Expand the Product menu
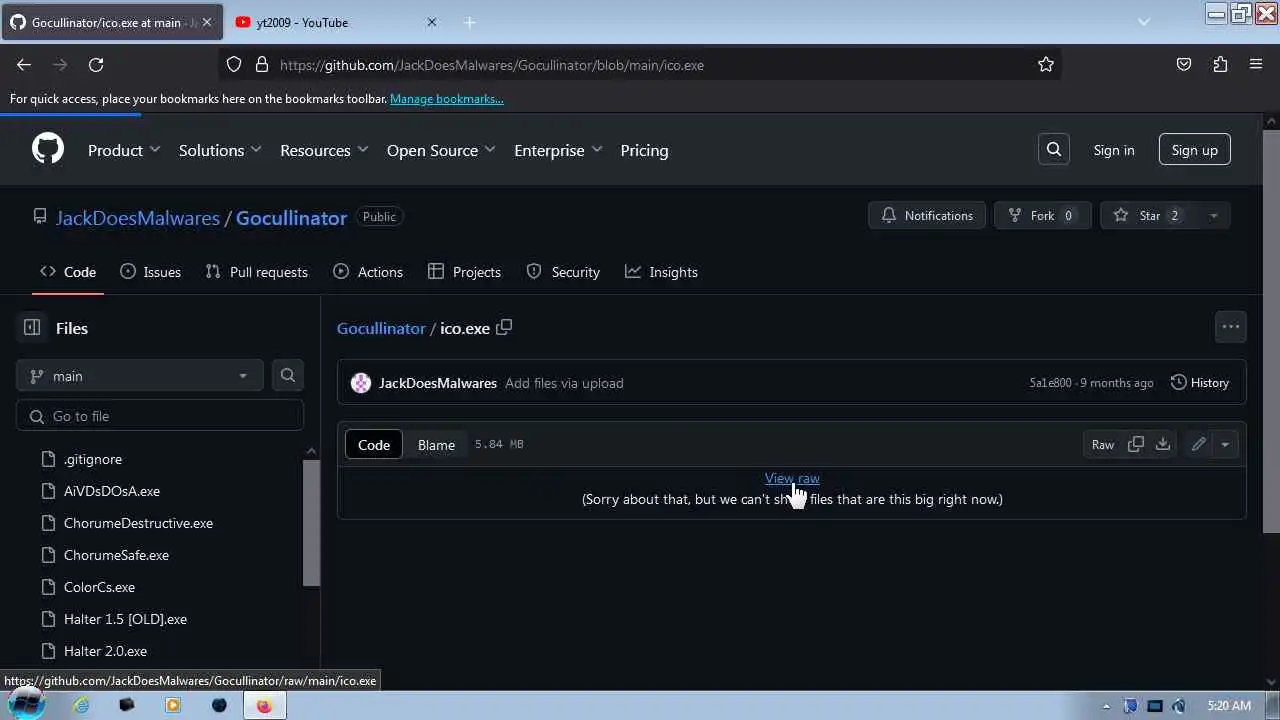 pos(124,150)
